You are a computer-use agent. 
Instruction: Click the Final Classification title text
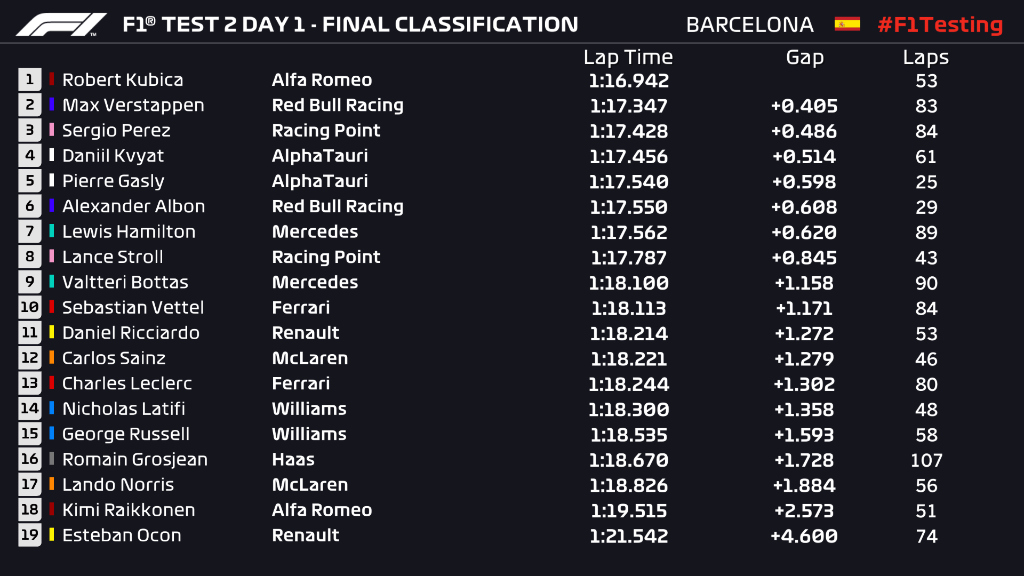point(450,25)
